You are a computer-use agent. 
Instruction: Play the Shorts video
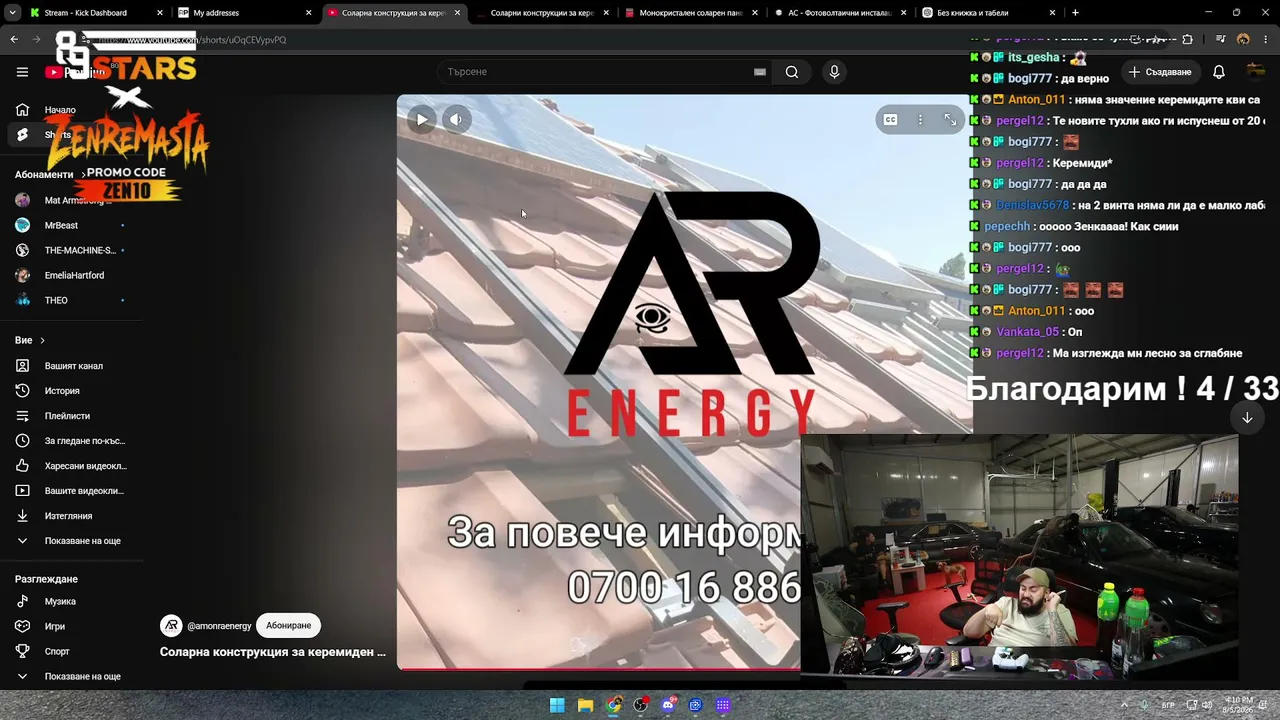click(x=422, y=120)
